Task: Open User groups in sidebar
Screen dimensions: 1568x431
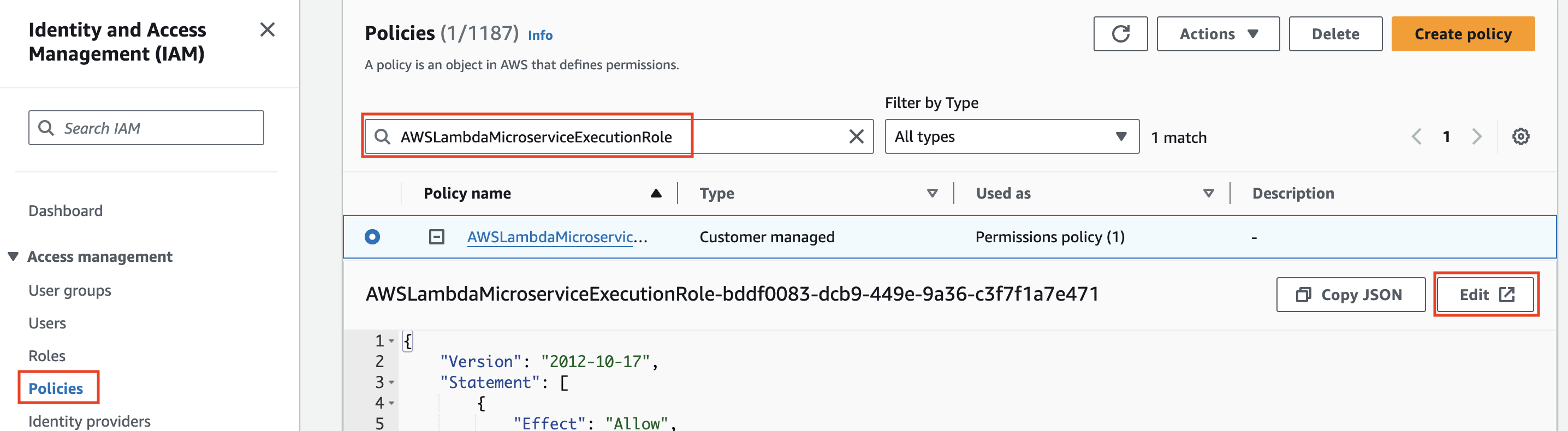Action: point(70,291)
